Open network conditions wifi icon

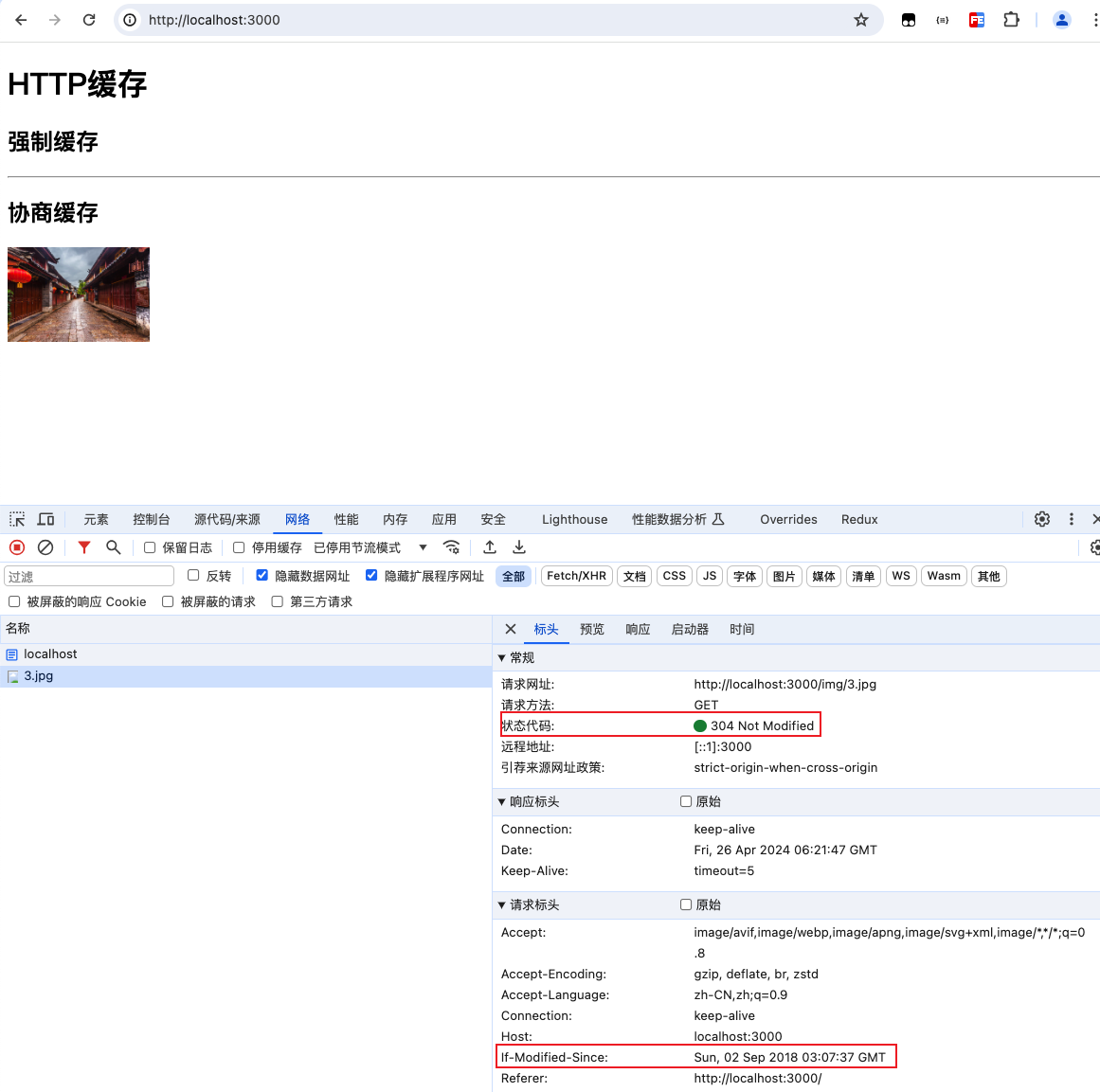click(451, 547)
